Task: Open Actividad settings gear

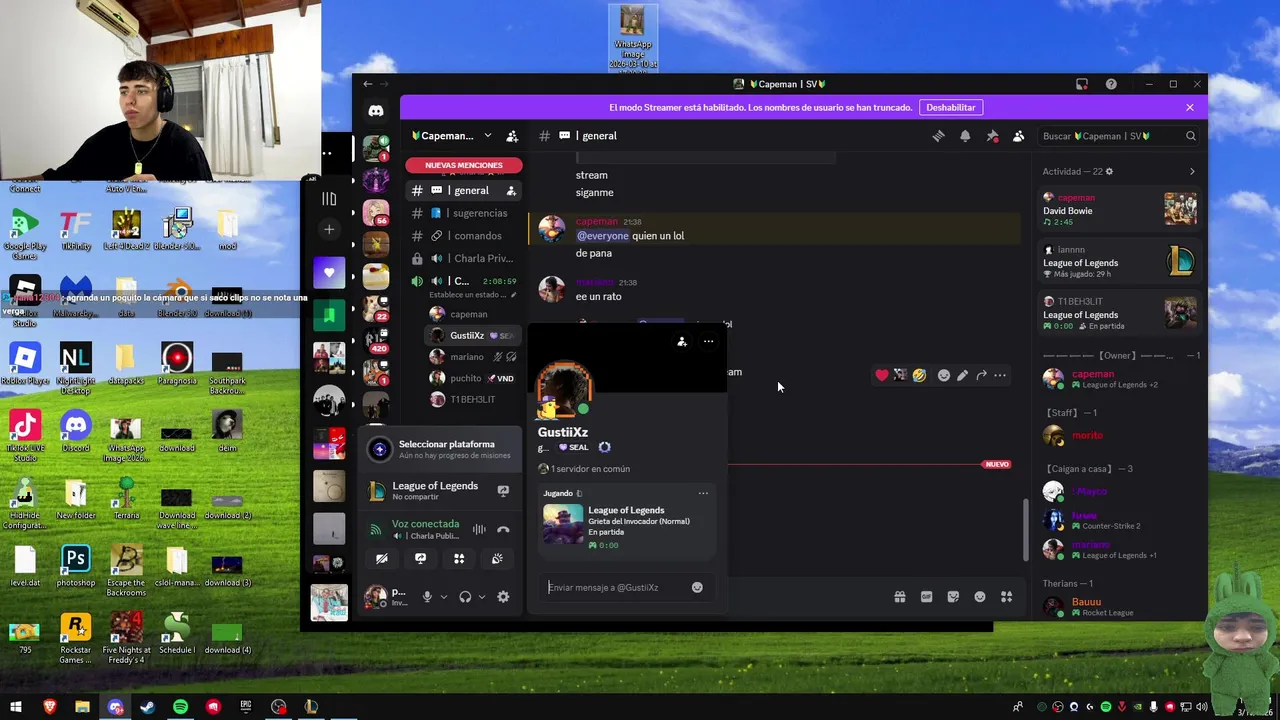Action: (1109, 171)
